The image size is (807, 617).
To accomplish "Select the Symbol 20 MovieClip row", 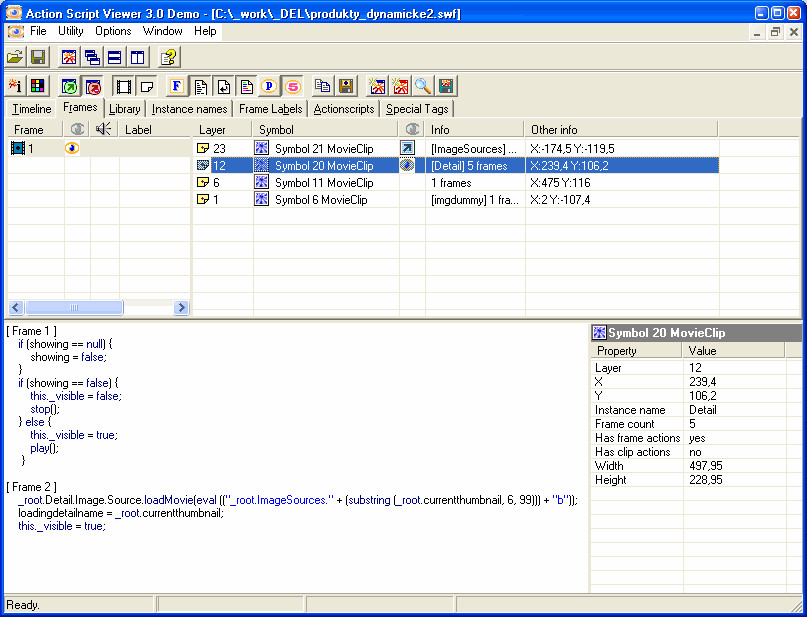I will [456, 166].
